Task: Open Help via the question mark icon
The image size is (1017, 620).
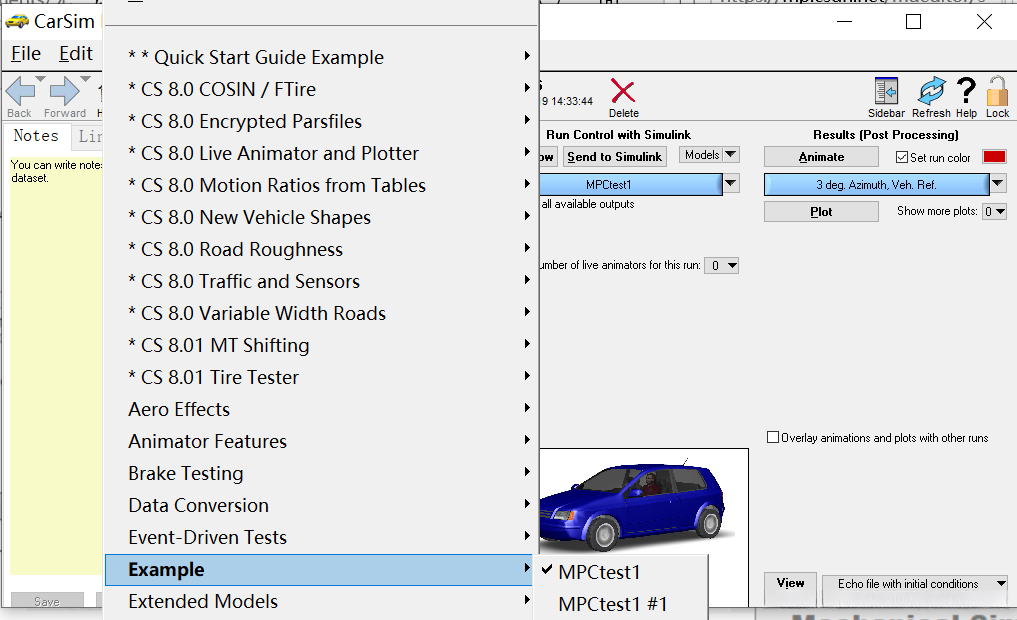Action: click(x=966, y=92)
